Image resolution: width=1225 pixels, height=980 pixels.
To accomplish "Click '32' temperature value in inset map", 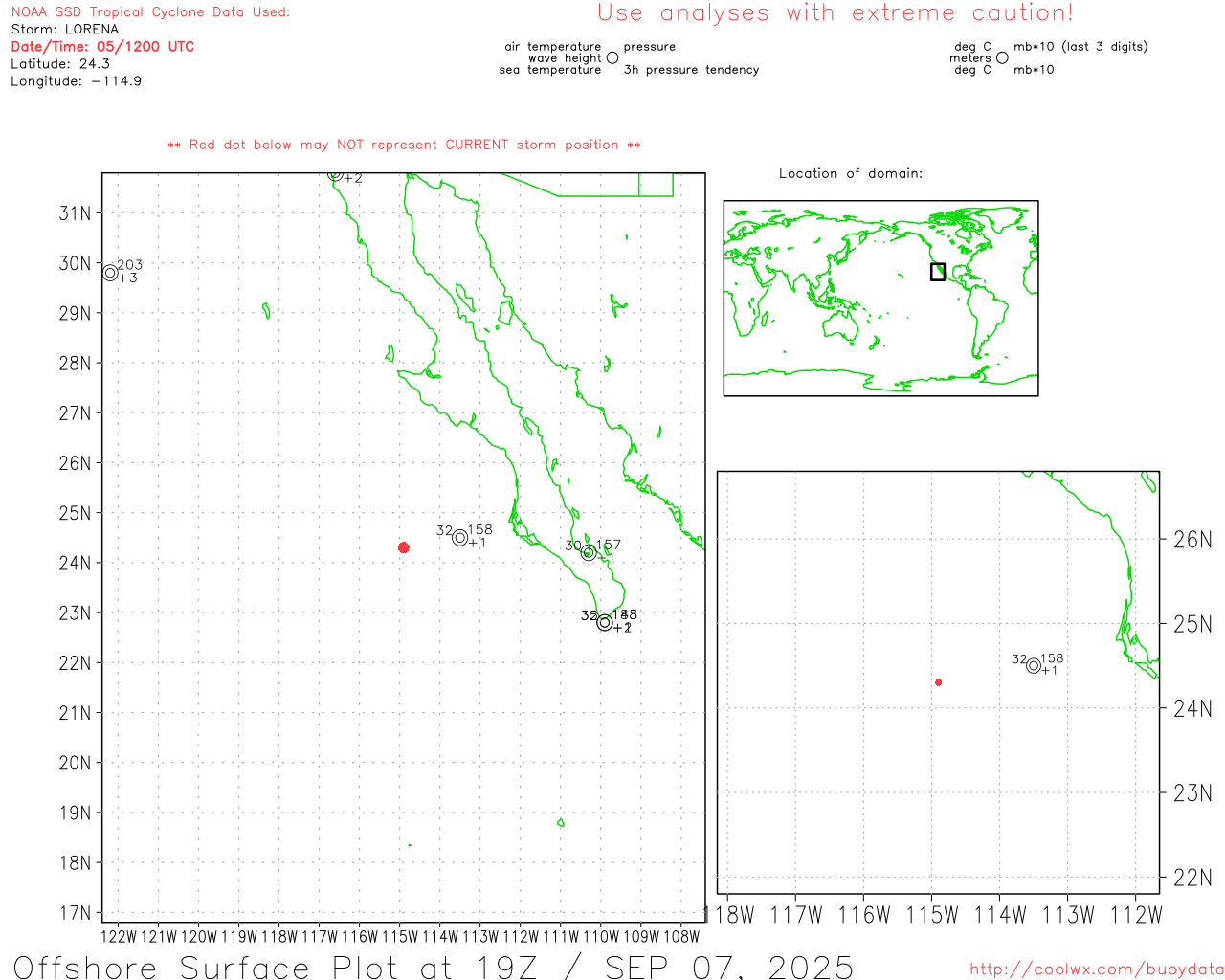I will tap(1019, 660).
